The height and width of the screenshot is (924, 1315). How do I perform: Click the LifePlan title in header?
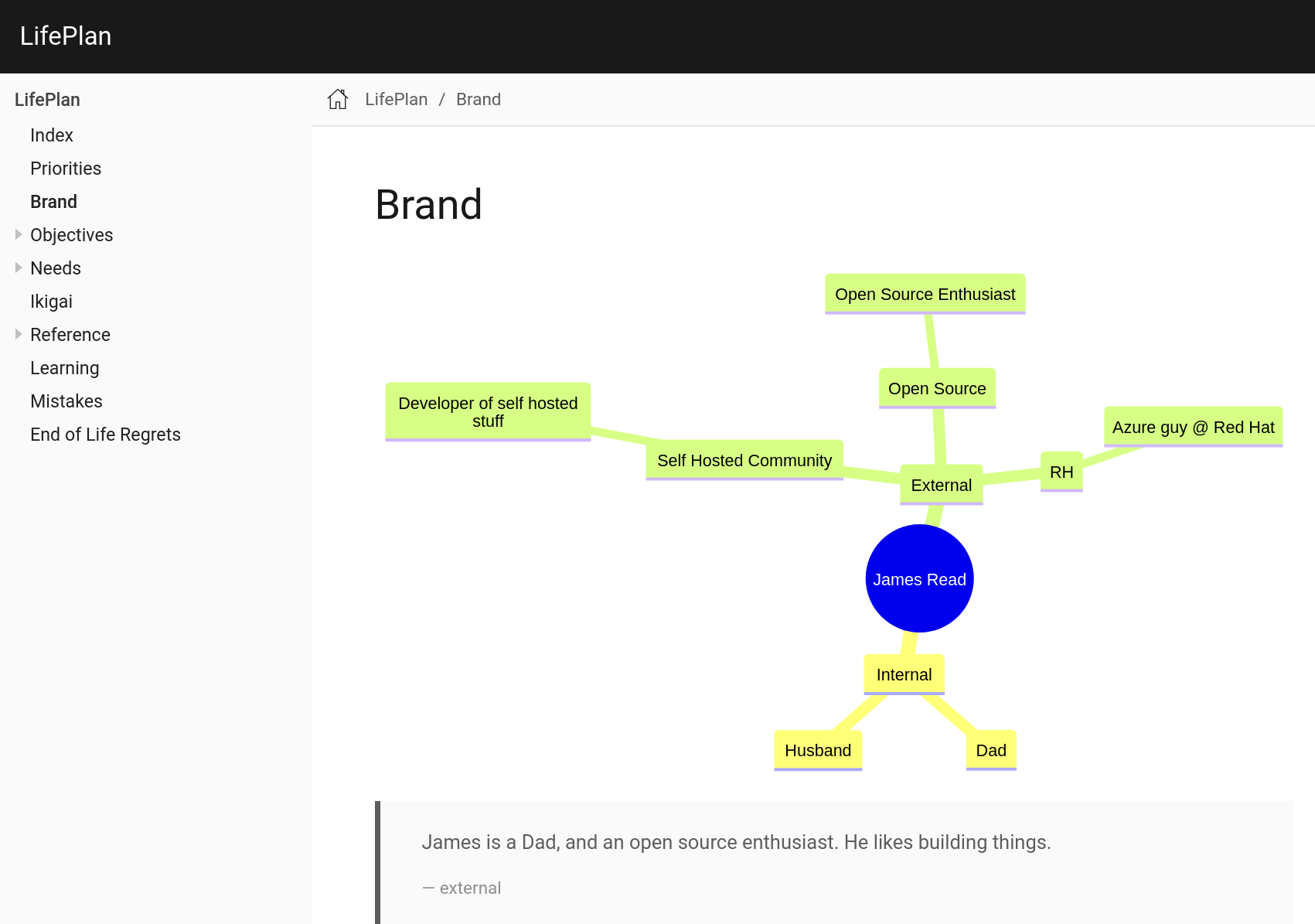coord(66,36)
